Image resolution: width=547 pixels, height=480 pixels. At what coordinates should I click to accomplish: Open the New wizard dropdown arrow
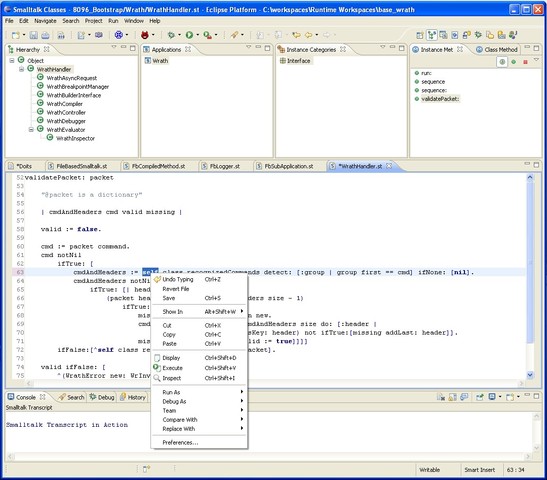coord(24,35)
